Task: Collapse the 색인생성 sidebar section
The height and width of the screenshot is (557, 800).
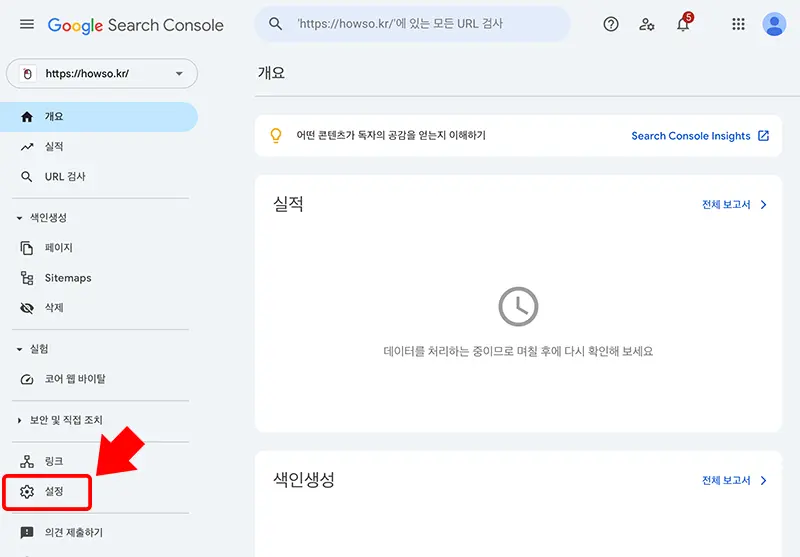Action: (x=19, y=218)
